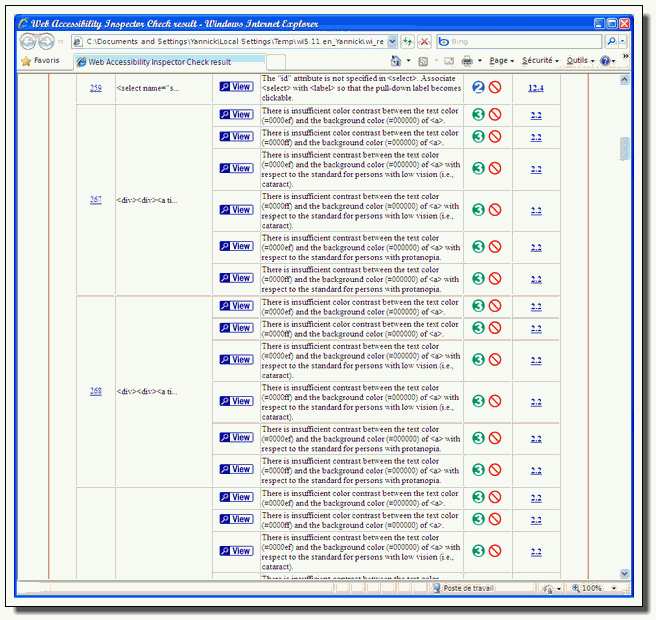The height and width of the screenshot is (620, 656).
Task: Open guideline 12.4 link
Action: pyautogui.click(x=536, y=88)
